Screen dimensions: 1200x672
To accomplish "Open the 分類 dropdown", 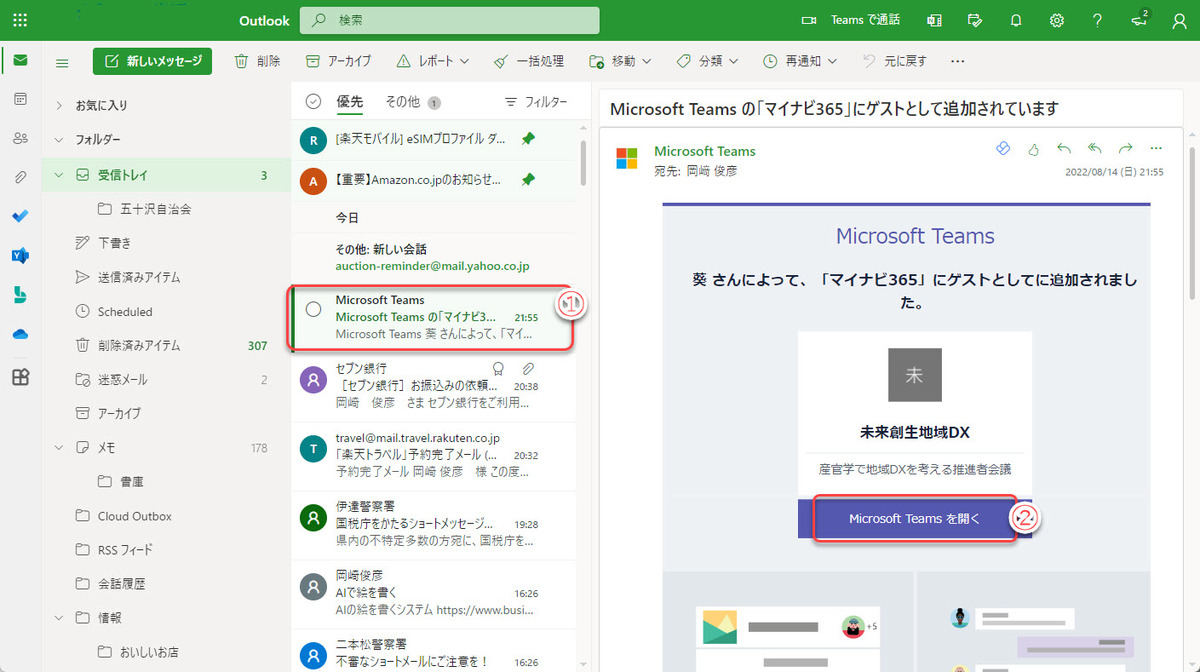I will tap(707, 61).
